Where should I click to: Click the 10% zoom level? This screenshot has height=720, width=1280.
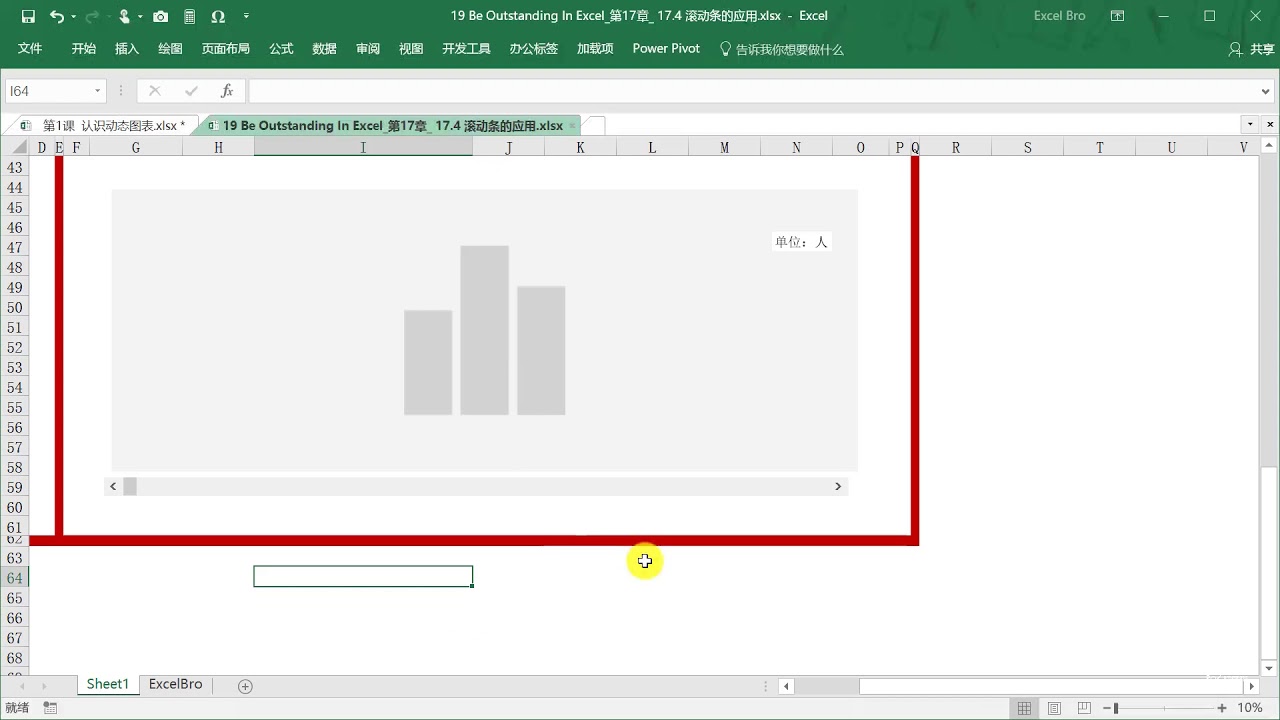tap(1250, 708)
